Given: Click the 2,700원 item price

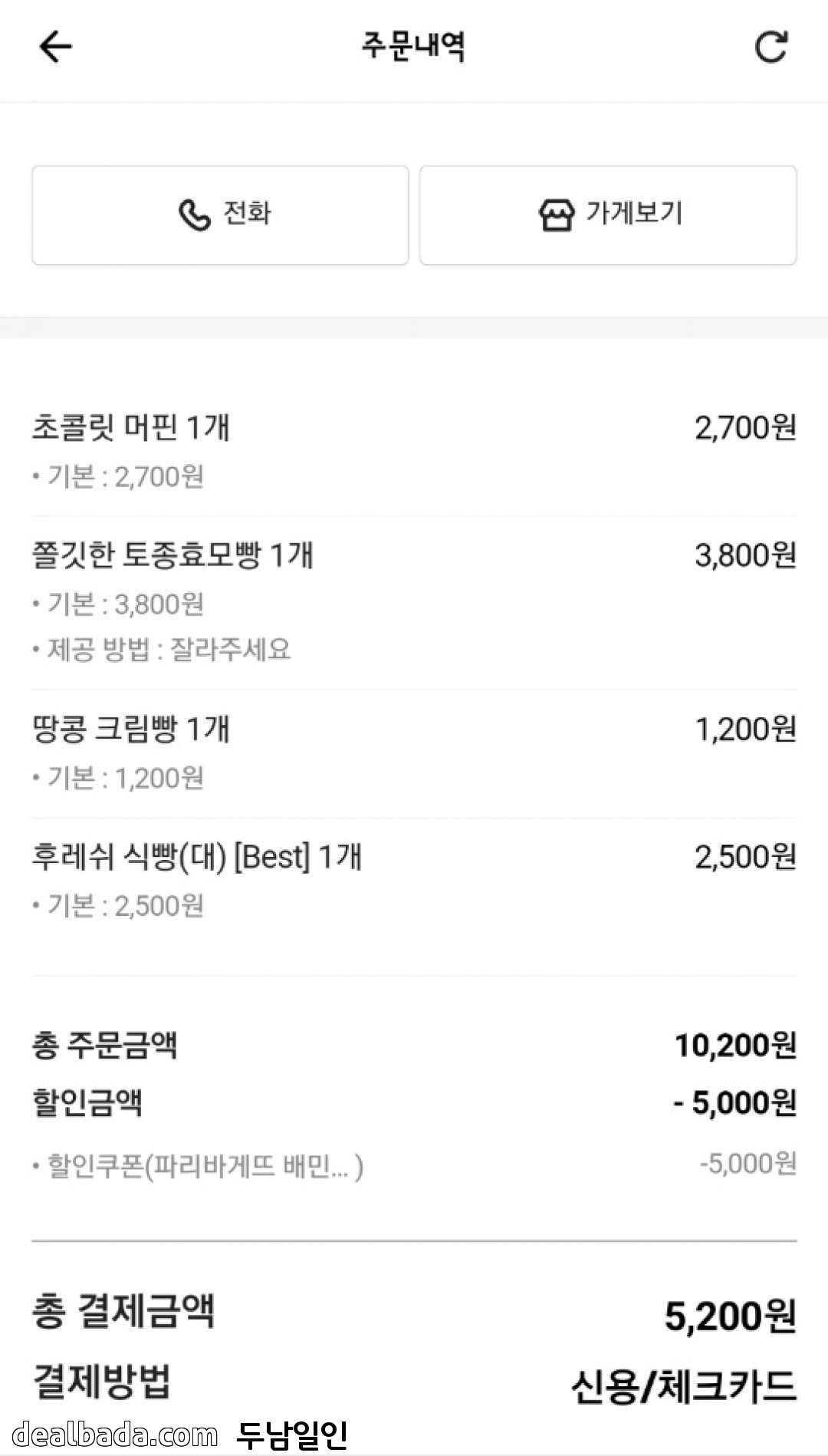Looking at the screenshot, I should [x=745, y=427].
